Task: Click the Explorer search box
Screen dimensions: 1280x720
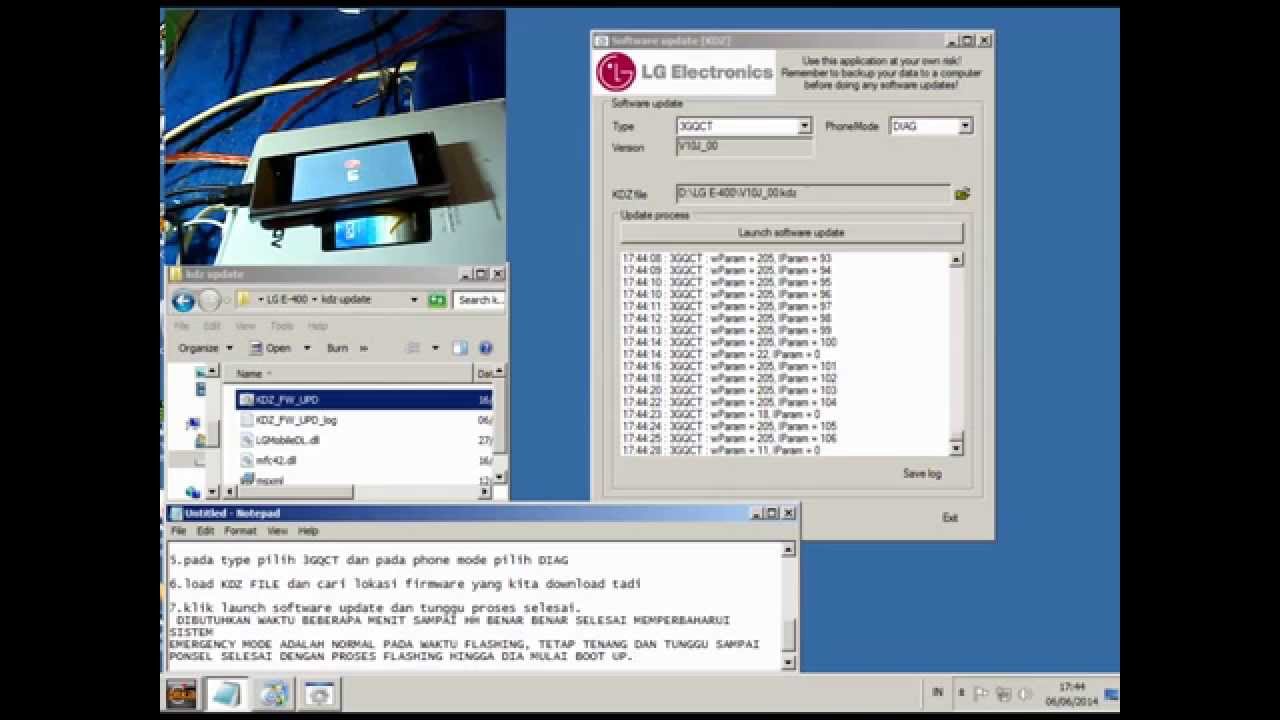Action: [x=479, y=299]
